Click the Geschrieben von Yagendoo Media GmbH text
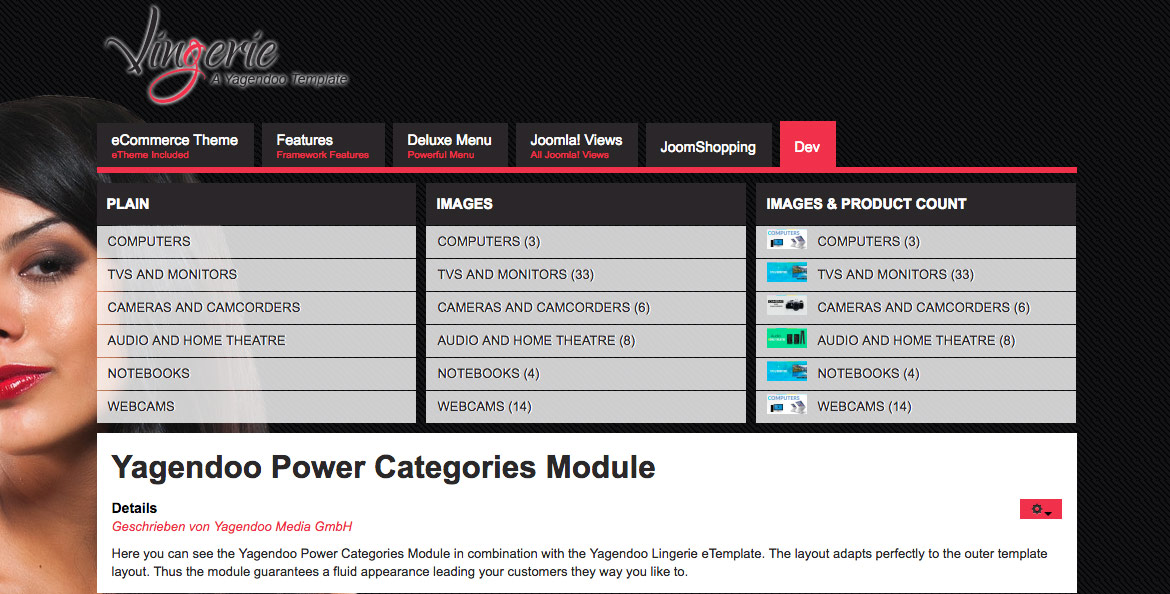This screenshot has width=1170, height=594. click(x=231, y=527)
